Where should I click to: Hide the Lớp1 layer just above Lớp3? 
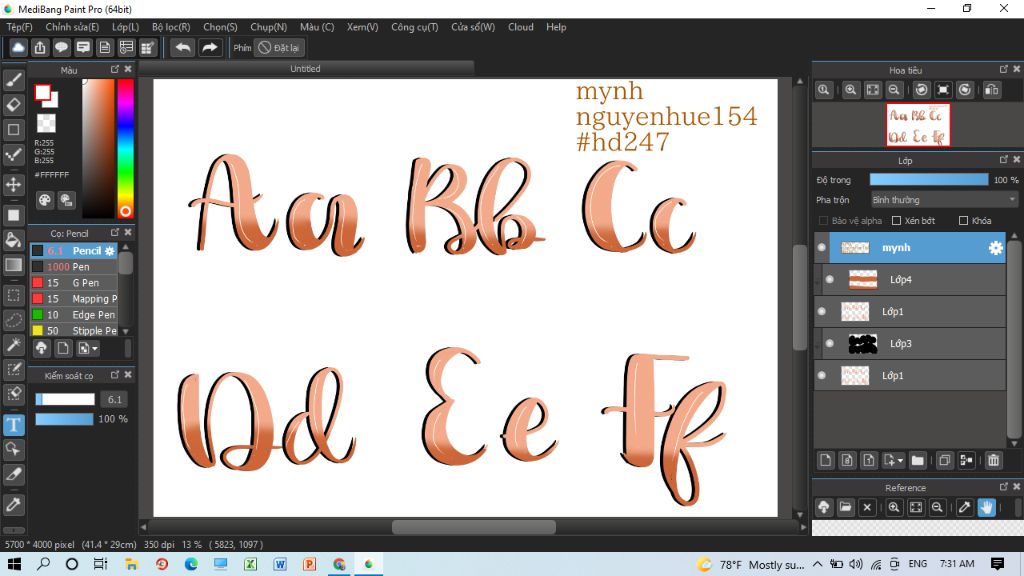click(x=822, y=312)
